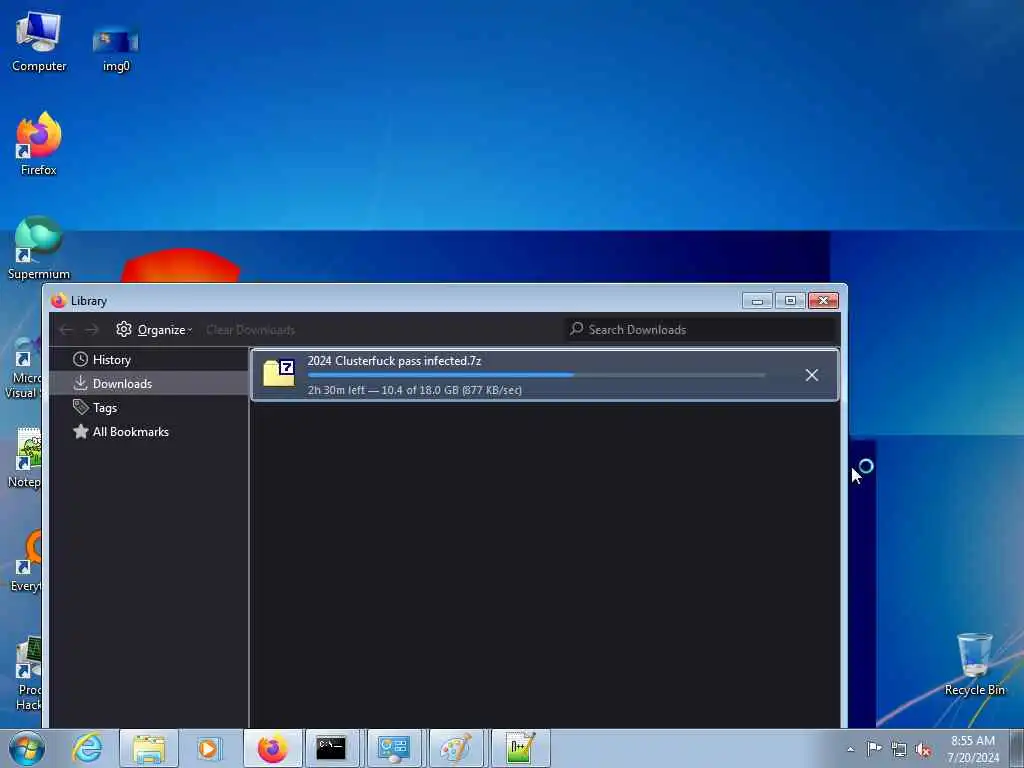Click the Tags label icon

(x=80, y=408)
